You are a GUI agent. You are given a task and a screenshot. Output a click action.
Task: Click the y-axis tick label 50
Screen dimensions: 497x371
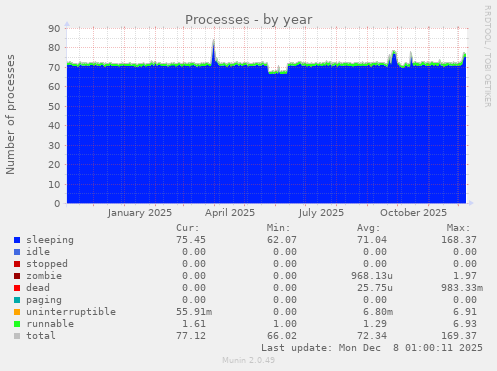[x=54, y=106]
